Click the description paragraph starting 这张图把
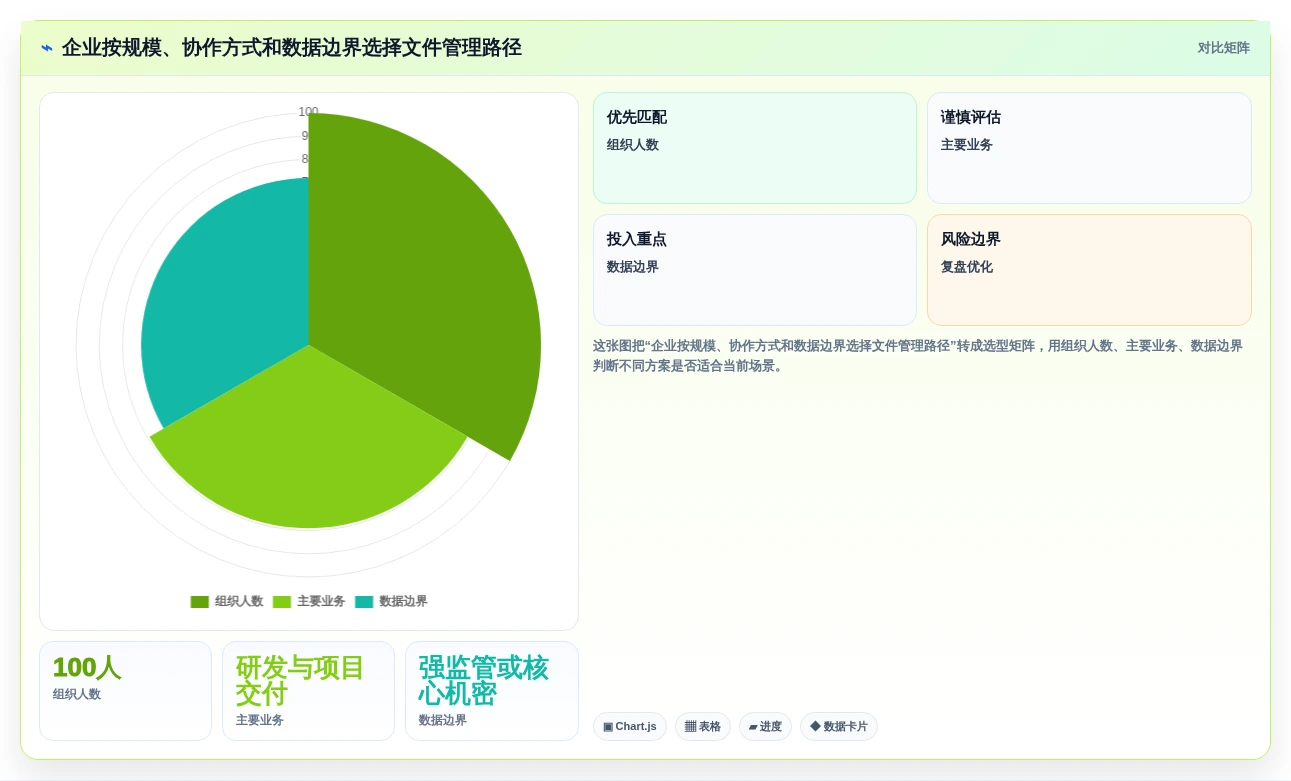 point(918,356)
